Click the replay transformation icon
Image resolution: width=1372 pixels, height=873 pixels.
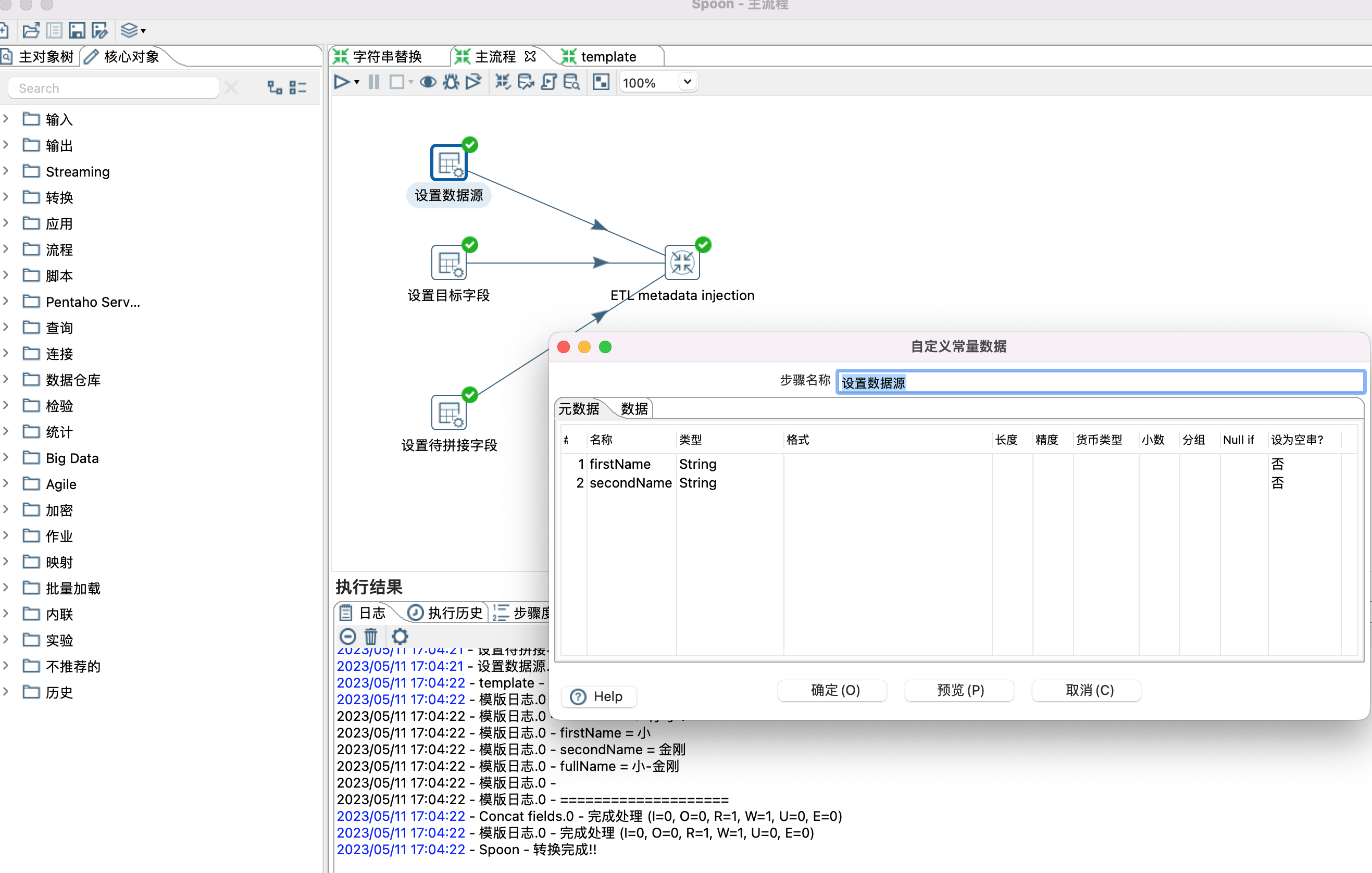pos(473,83)
